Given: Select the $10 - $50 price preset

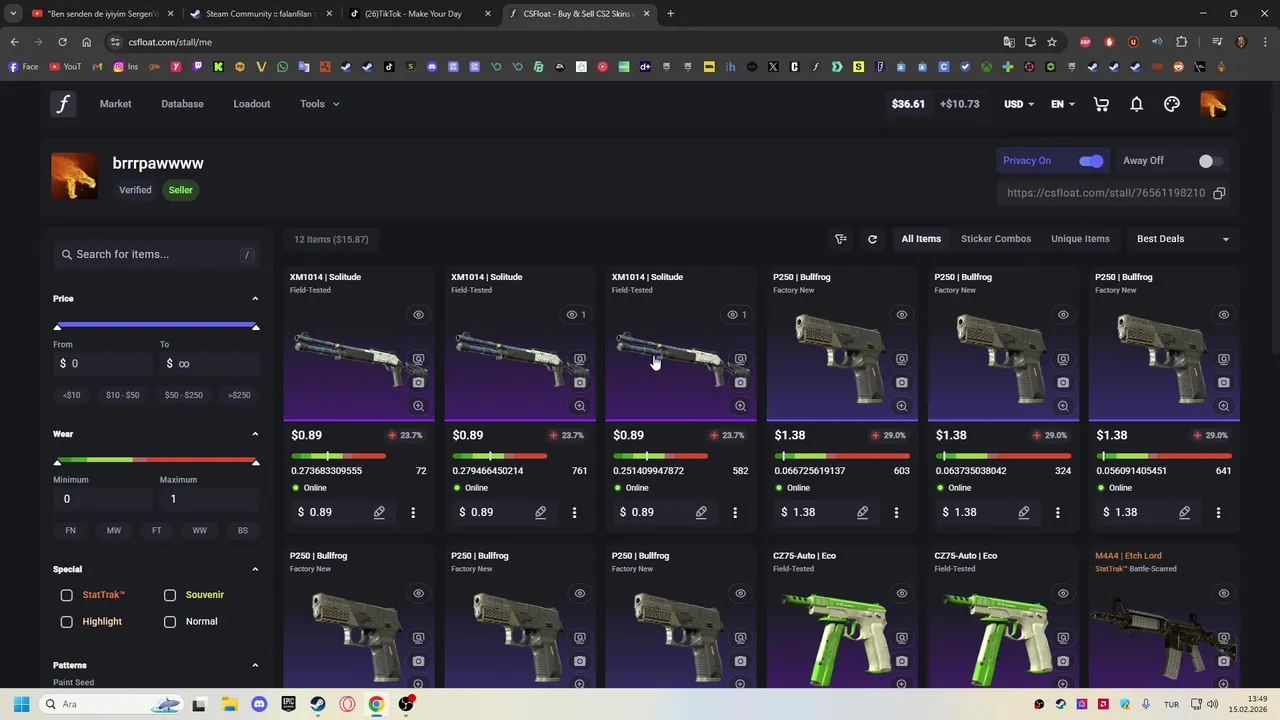Looking at the screenshot, I should click(123, 395).
